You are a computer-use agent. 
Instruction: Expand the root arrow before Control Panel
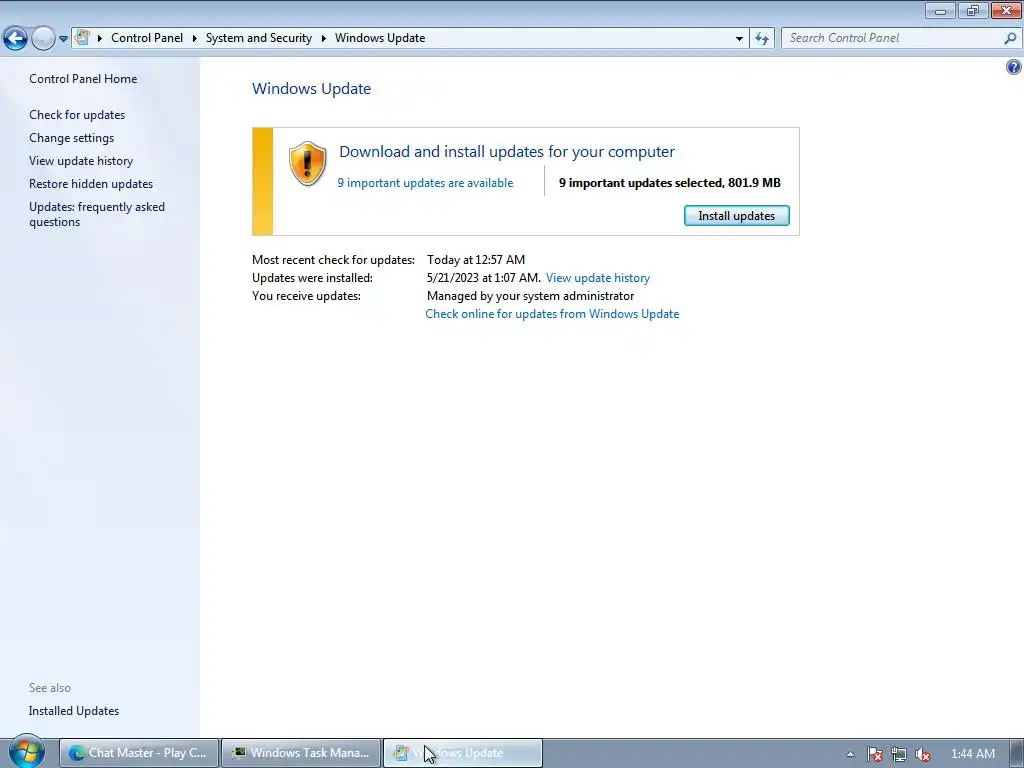click(x=100, y=38)
